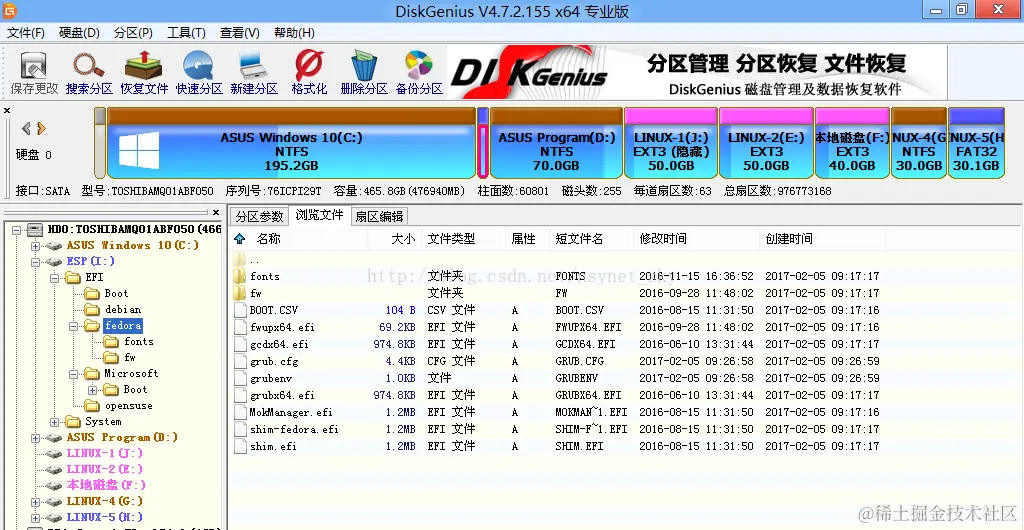This screenshot has height=530, width=1024.
Task: Select the fonts folder row
Action: (556, 276)
